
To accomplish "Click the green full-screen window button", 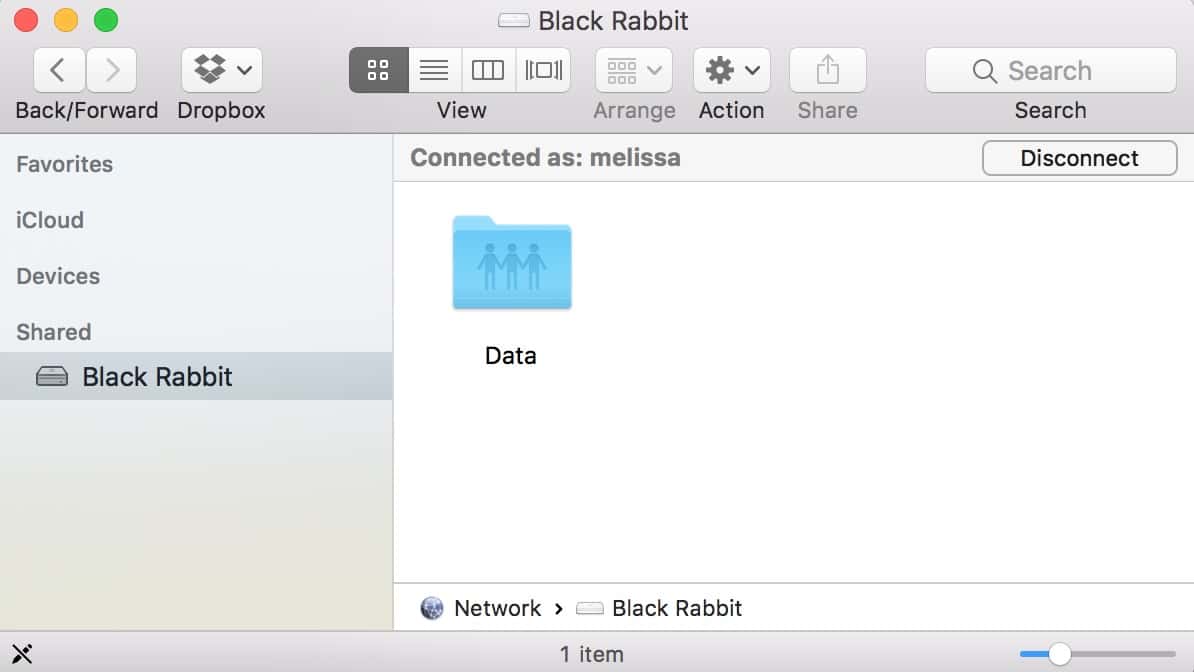I will click(105, 20).
